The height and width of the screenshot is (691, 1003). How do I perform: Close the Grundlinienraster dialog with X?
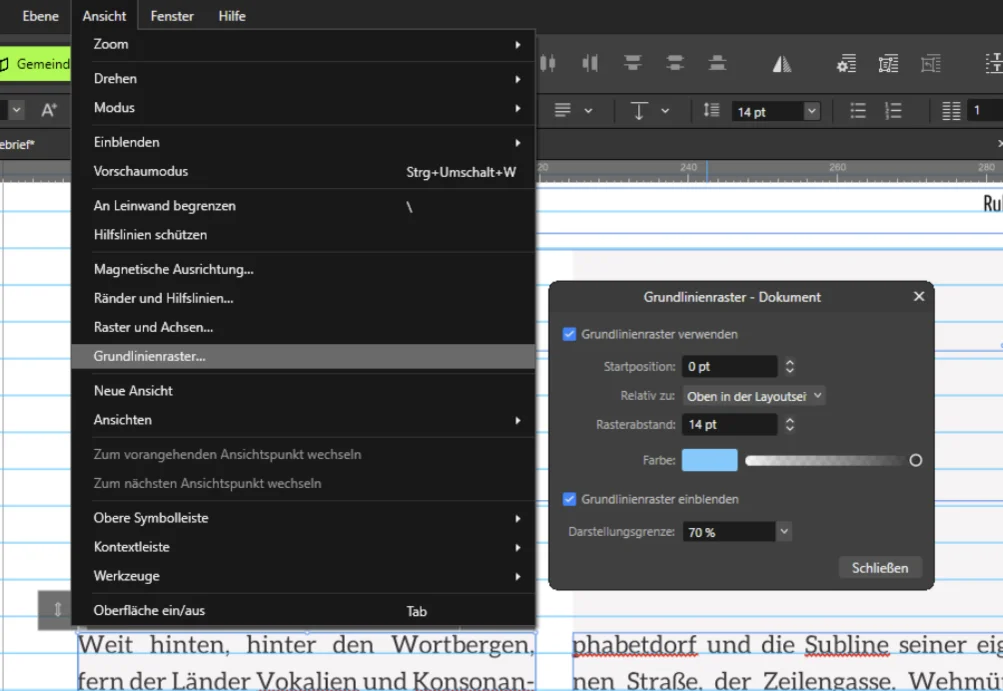(919, 296)
